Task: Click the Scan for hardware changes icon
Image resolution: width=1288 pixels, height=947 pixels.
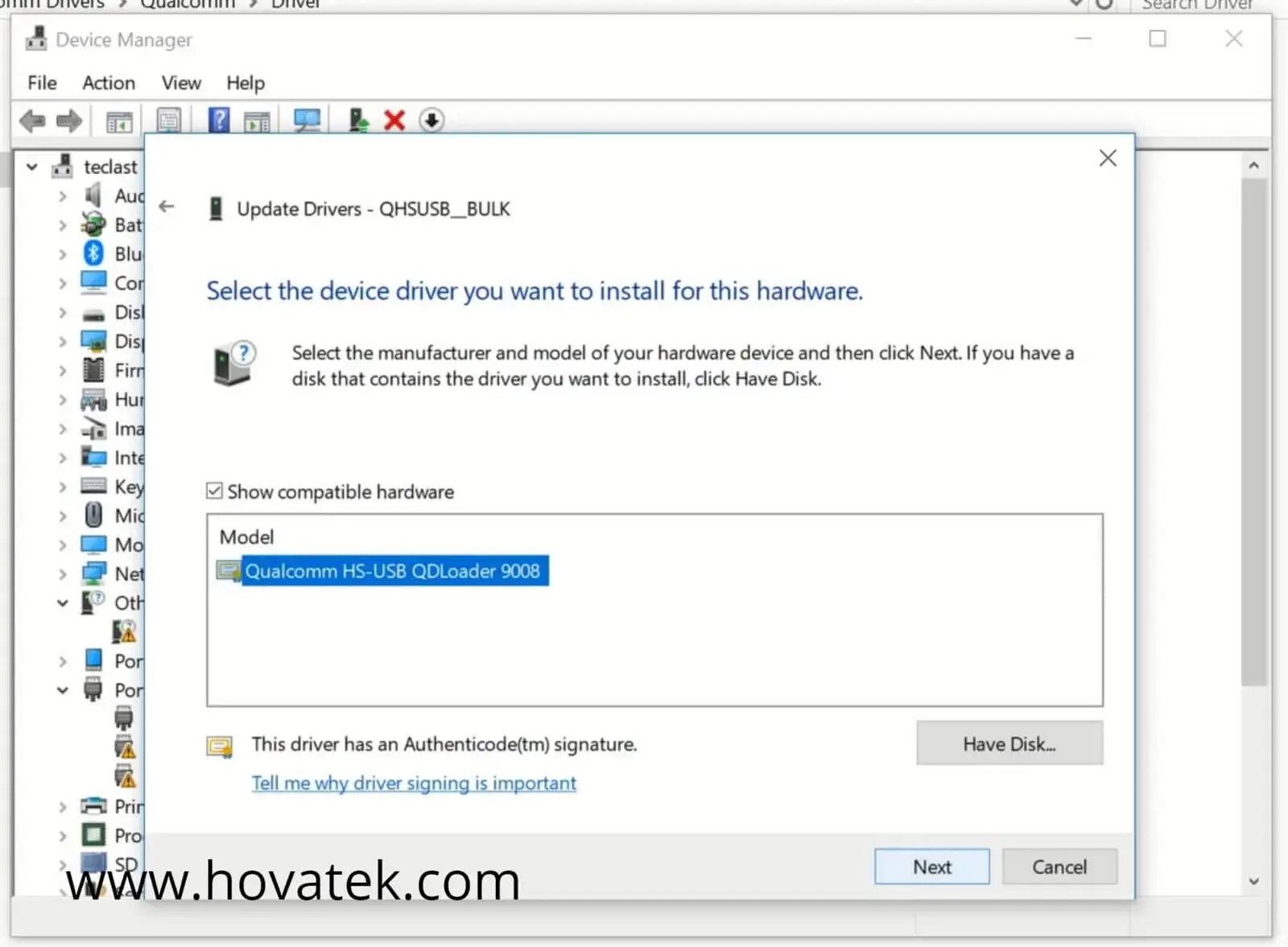Action: [307, 120]
